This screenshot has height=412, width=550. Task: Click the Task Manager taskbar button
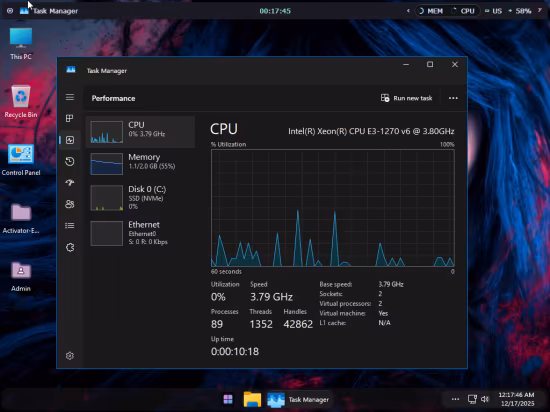click(x=299, y=399)
